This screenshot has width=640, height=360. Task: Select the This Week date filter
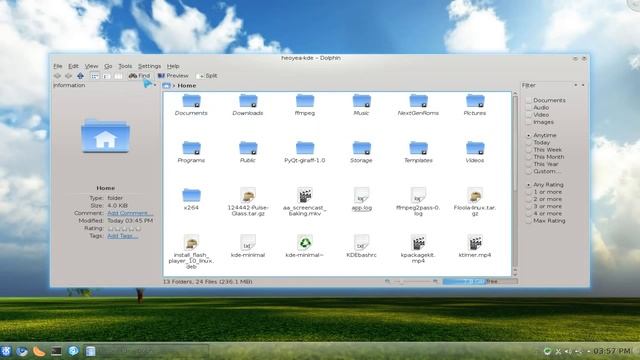pos(529,150)
